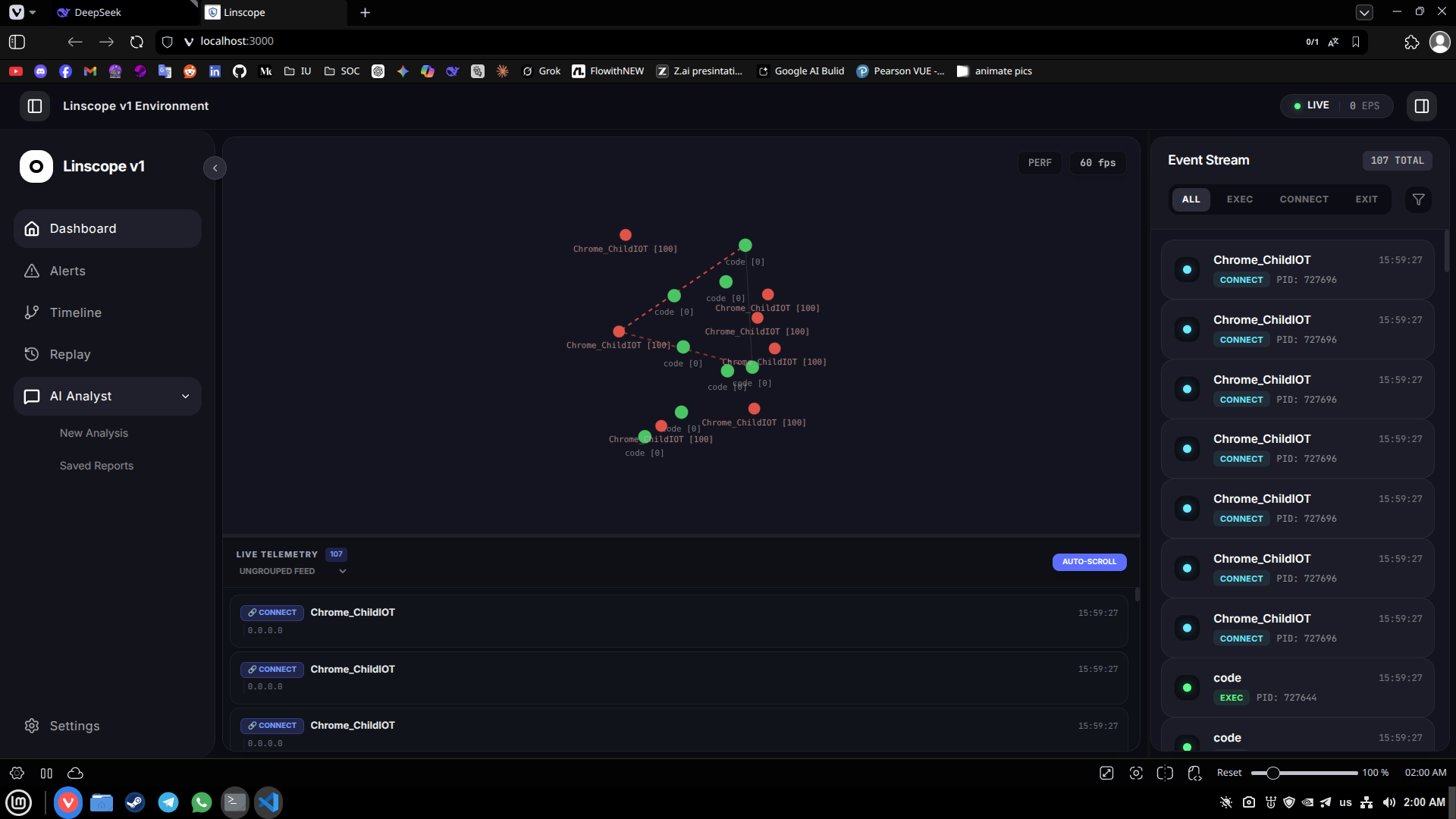This screenshot has width=1456, height=819.
Task: Select the EXIT event filter tab
Action: coord(1367,199)
